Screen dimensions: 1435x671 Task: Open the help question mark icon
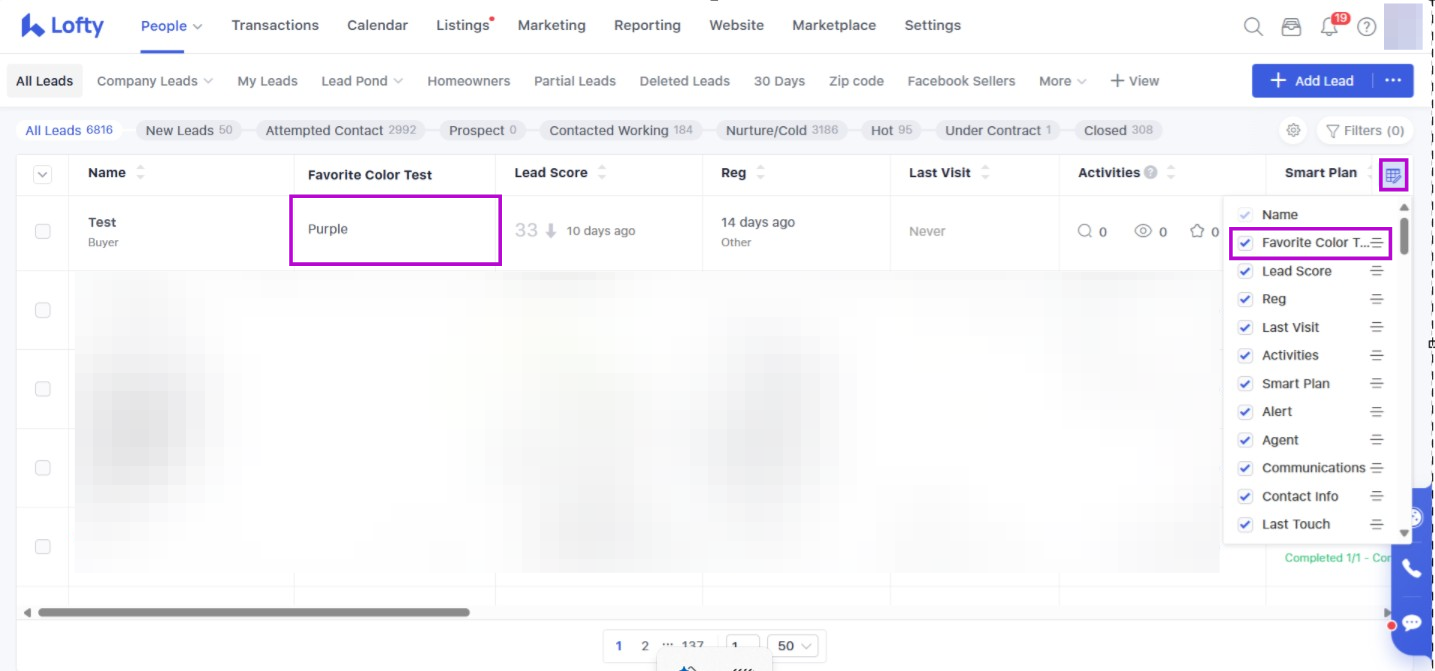1366,27
